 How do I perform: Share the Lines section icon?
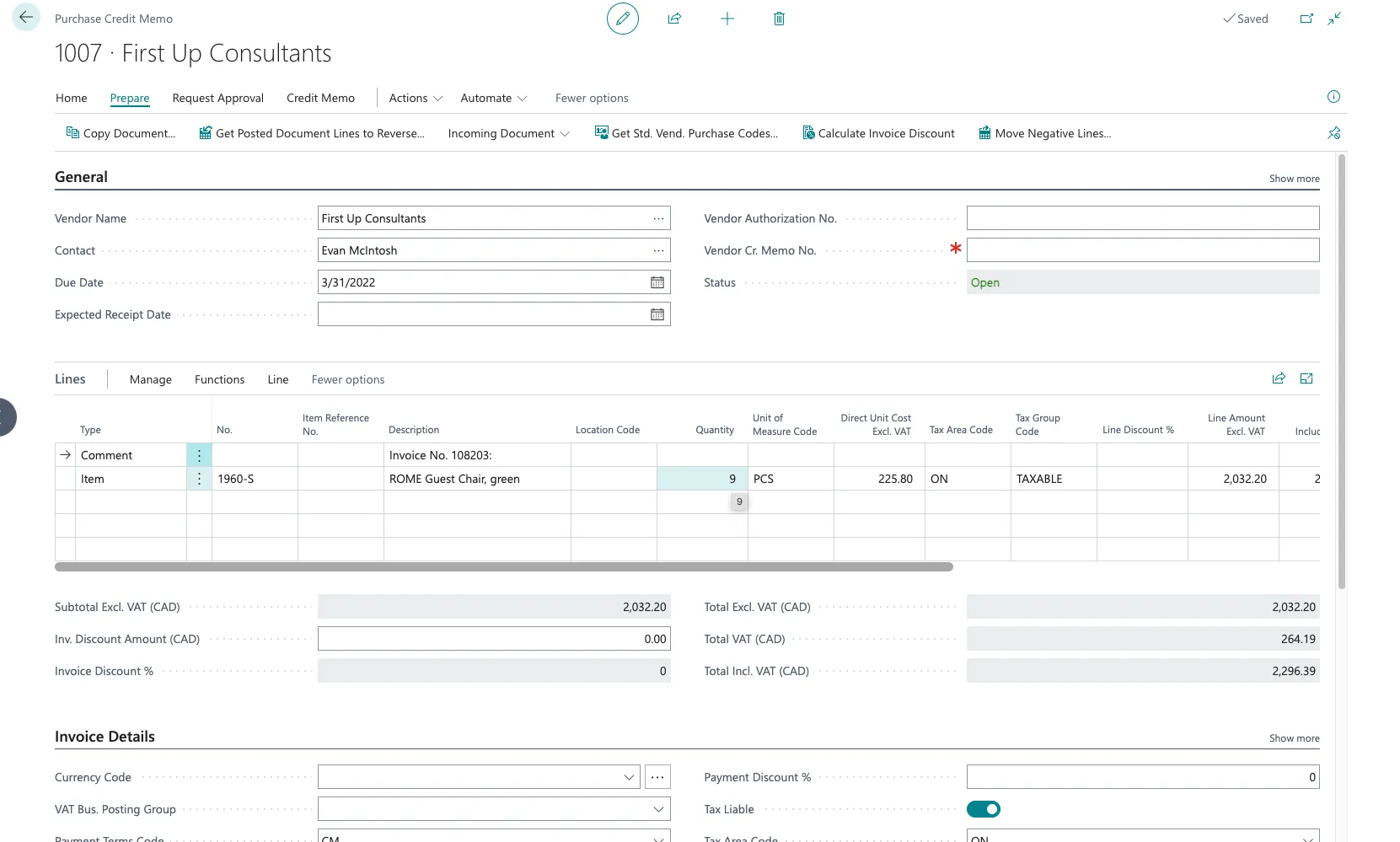tap(1279, 378)
